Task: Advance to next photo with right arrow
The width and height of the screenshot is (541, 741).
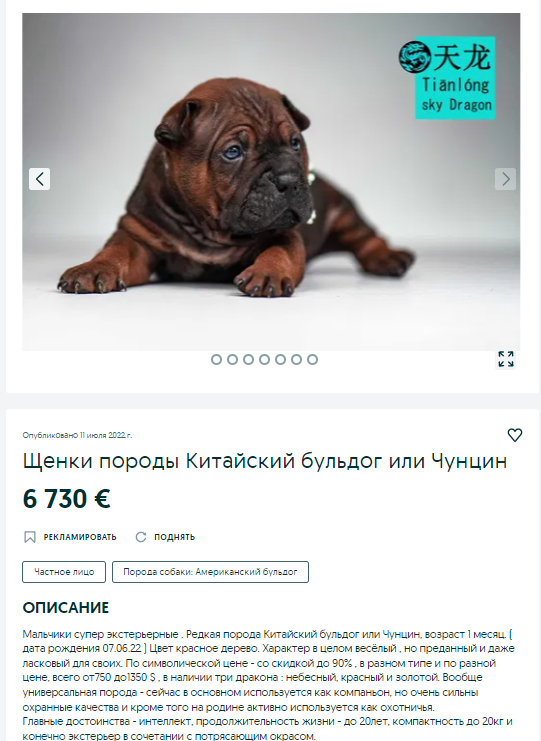Action: click(505, 179)
